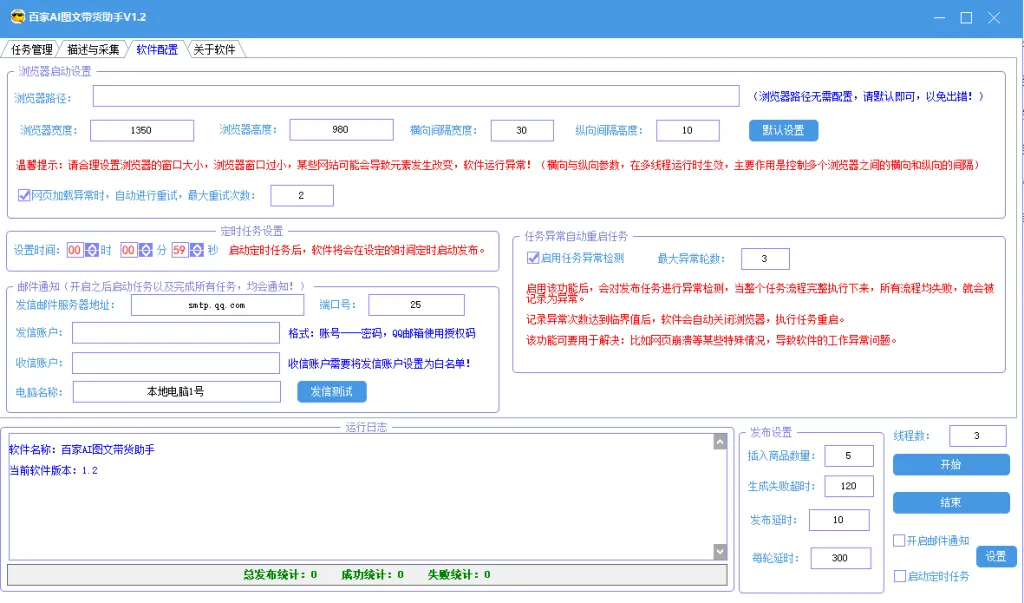1024x603 pixels.
Task: Minimize the application window
Action: coord(939,18)
